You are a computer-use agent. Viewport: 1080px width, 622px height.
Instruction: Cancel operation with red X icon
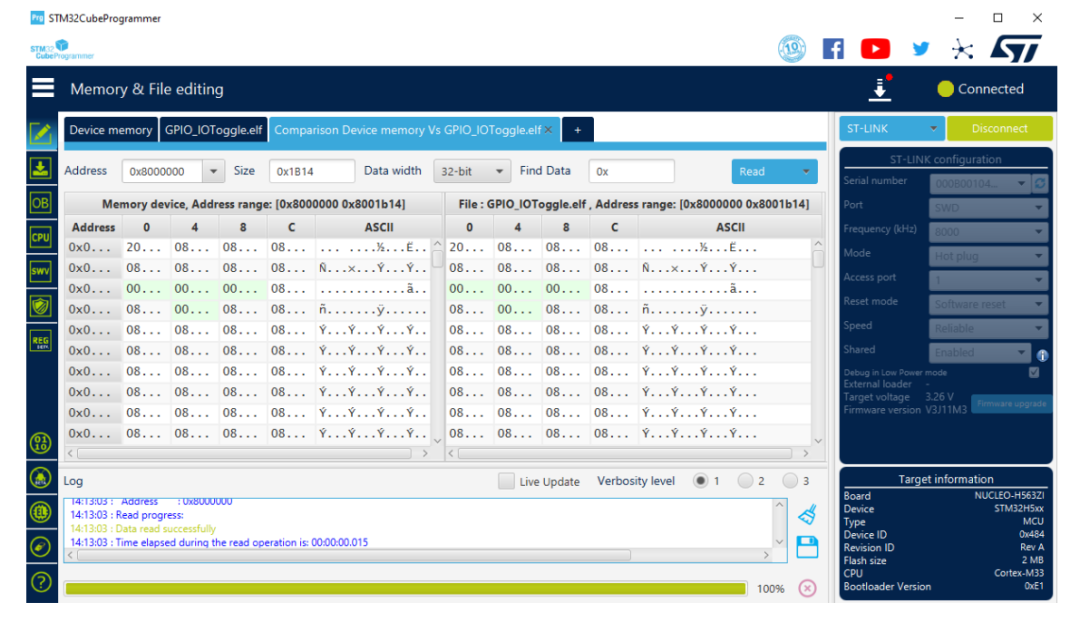pyautogui.click(x=807, y=588)
